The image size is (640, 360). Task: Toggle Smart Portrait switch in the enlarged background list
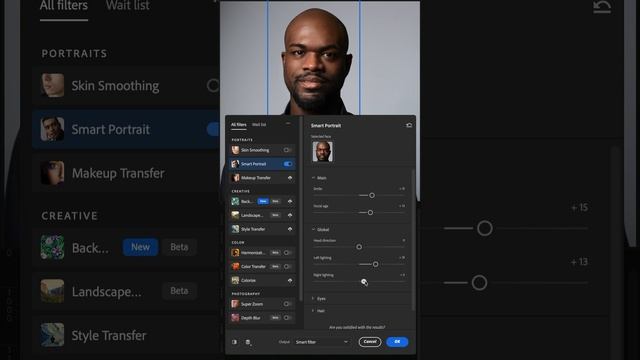(x=213, y=129)
